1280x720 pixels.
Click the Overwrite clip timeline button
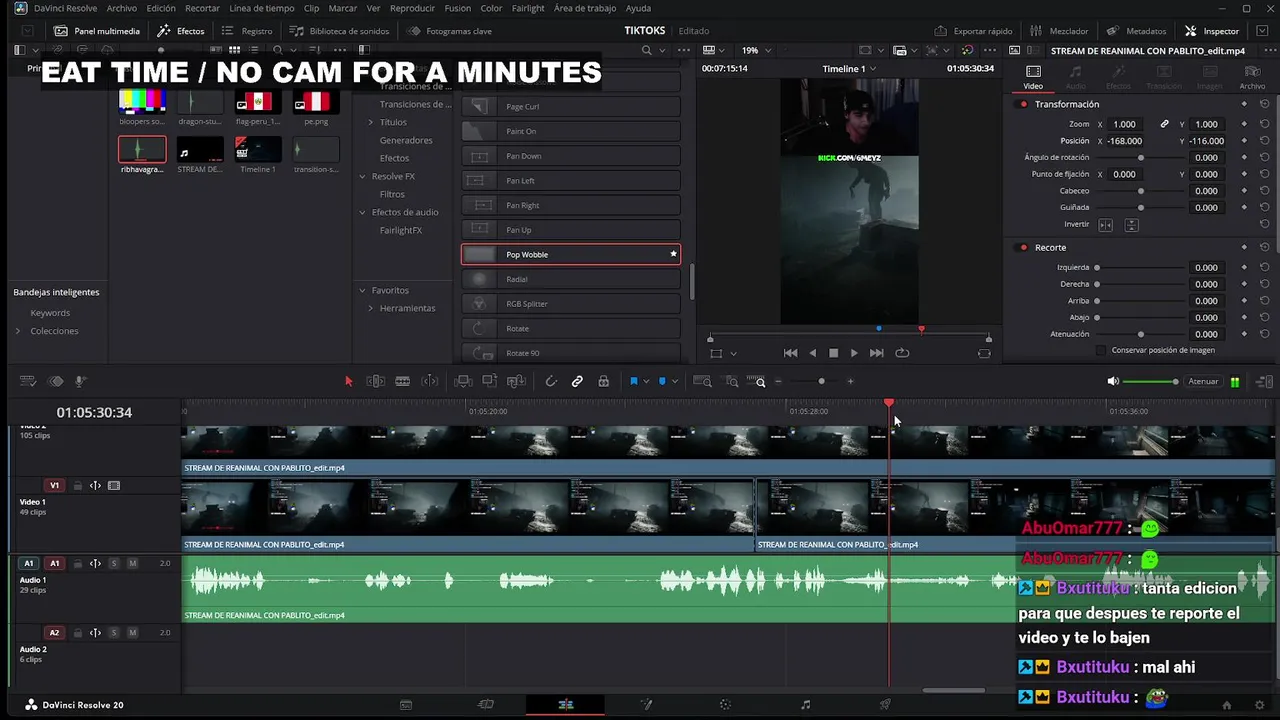click(x=490, y=381)
